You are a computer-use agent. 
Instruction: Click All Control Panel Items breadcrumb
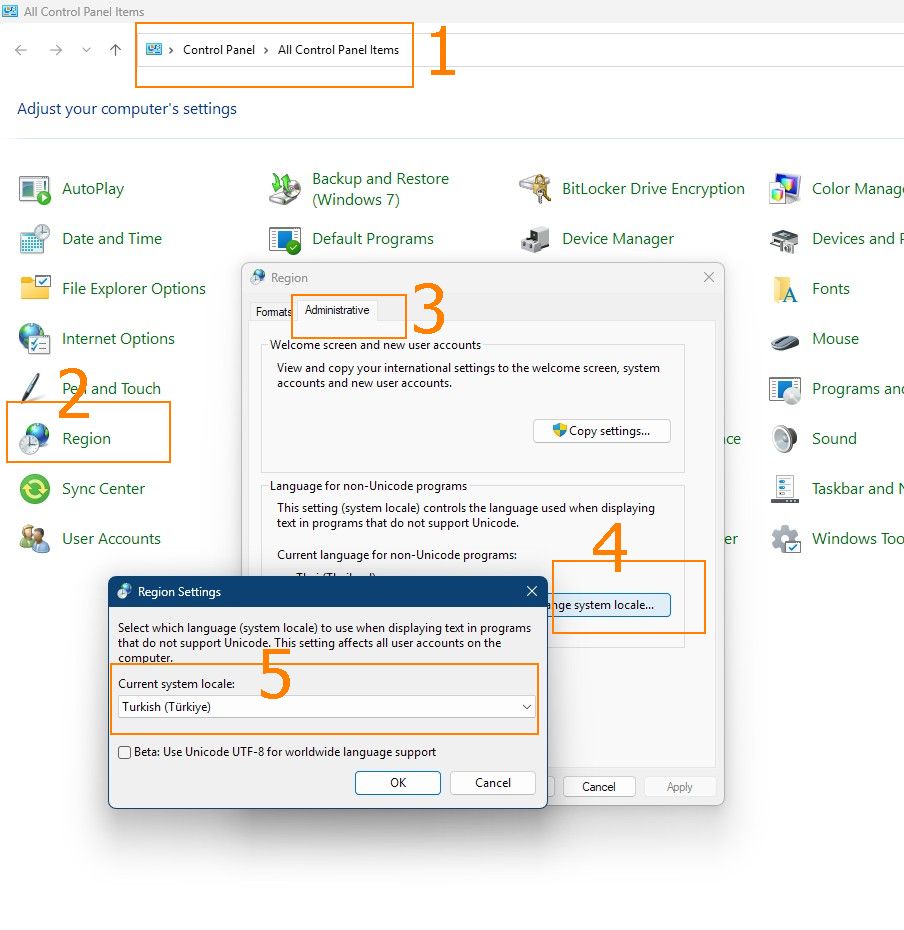(339, 50)
